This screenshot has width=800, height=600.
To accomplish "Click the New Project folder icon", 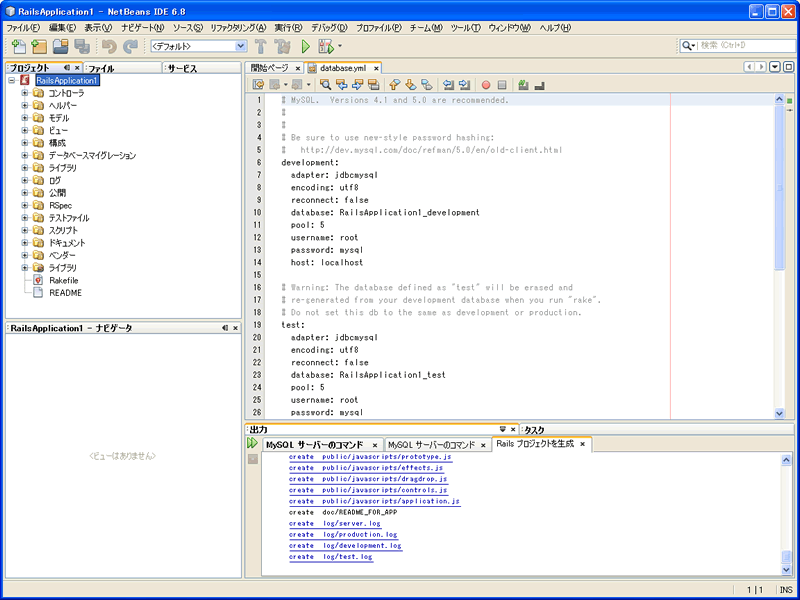I will 39,46.
